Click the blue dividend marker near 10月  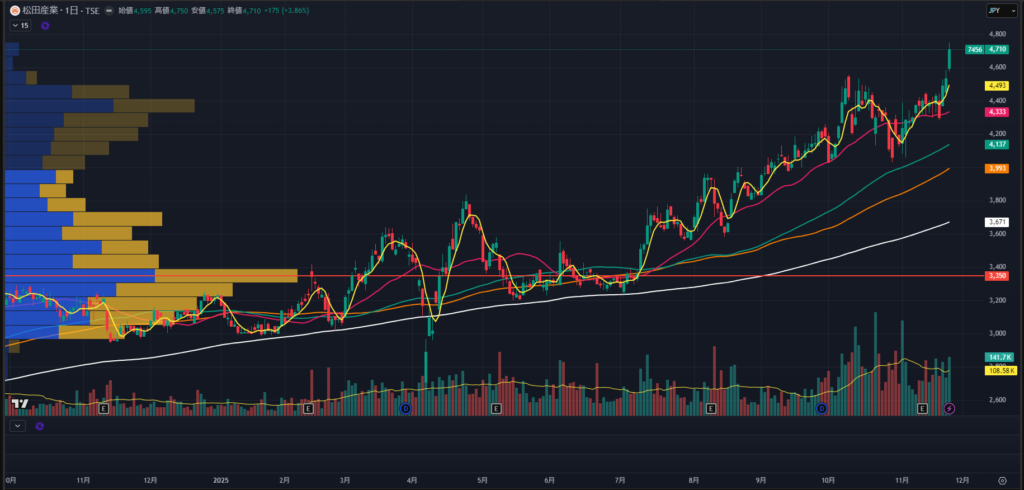(x=821, y=409)
